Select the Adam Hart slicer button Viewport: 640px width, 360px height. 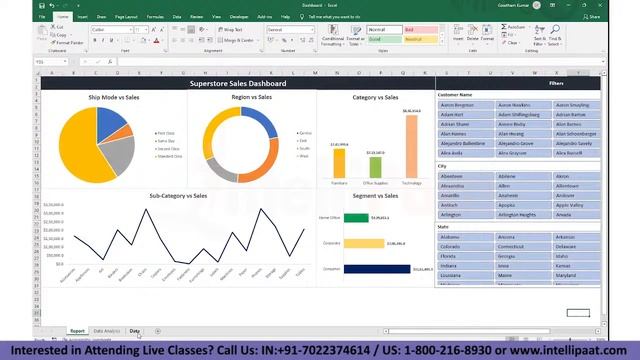(466, 115)
